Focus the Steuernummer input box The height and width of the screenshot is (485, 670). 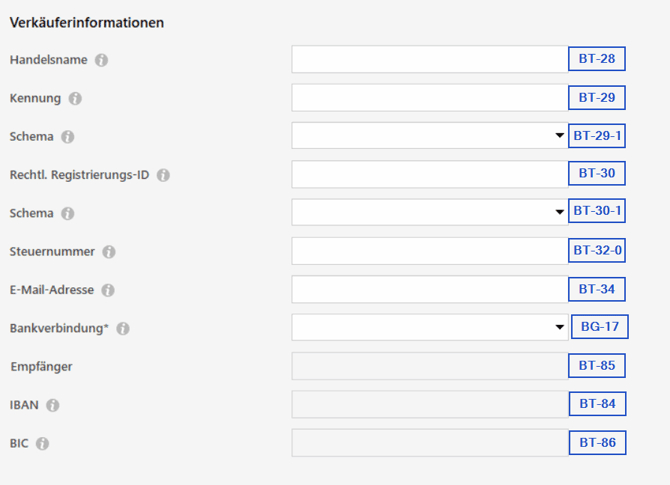point(430,251)
